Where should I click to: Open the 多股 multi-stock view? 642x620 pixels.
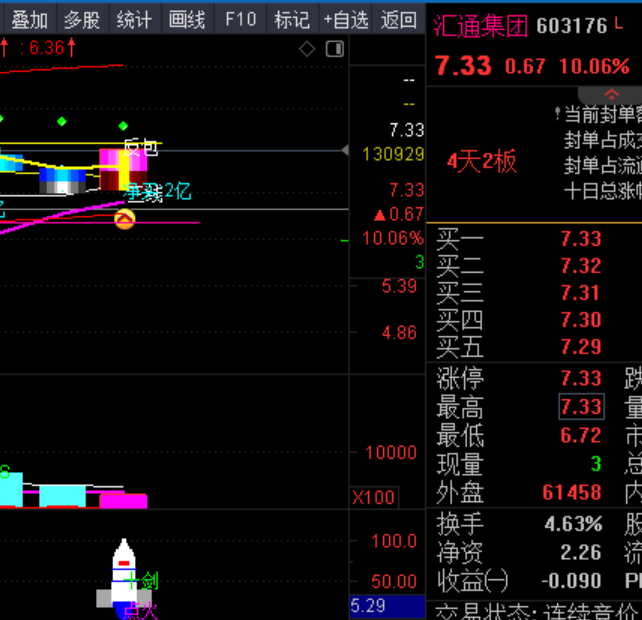click(x=82, y=20)
